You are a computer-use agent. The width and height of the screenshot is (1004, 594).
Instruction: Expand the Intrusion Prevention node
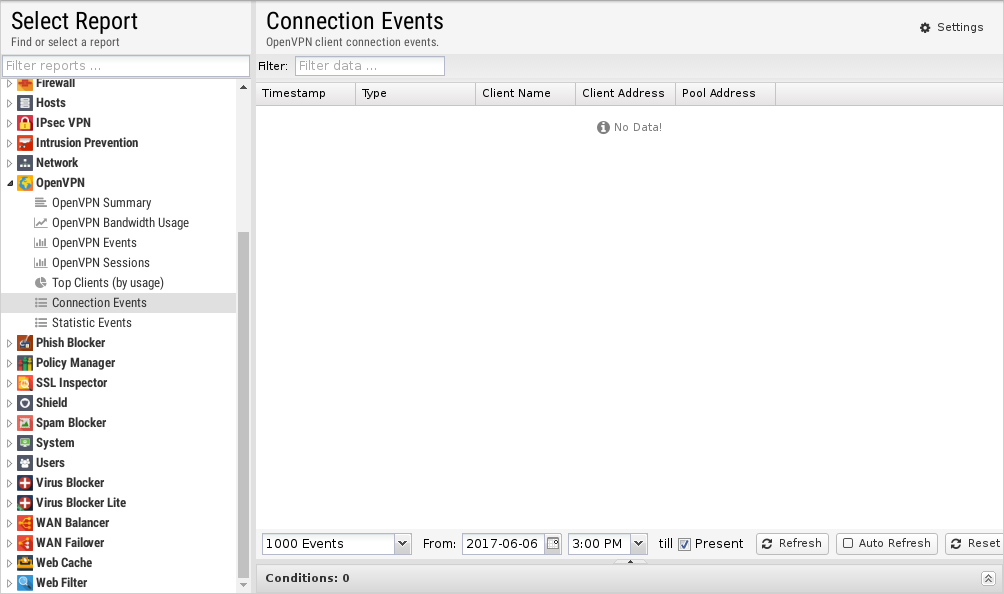click(x=9, y=143)
